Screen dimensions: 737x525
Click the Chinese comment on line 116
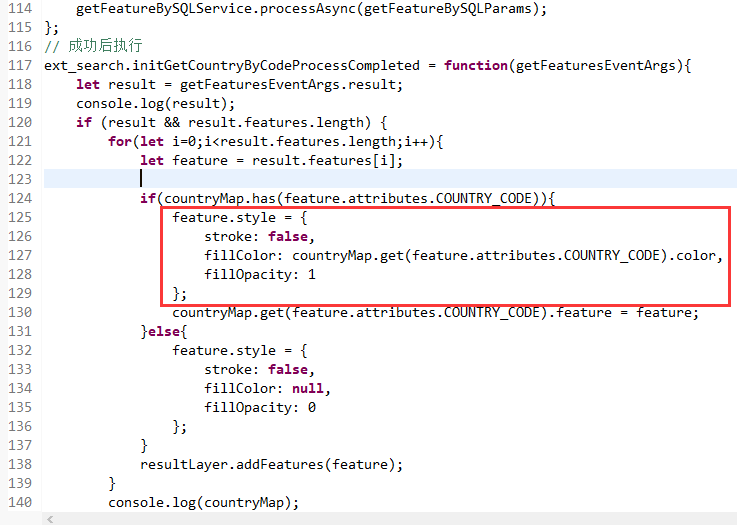[x=93, y=46]
